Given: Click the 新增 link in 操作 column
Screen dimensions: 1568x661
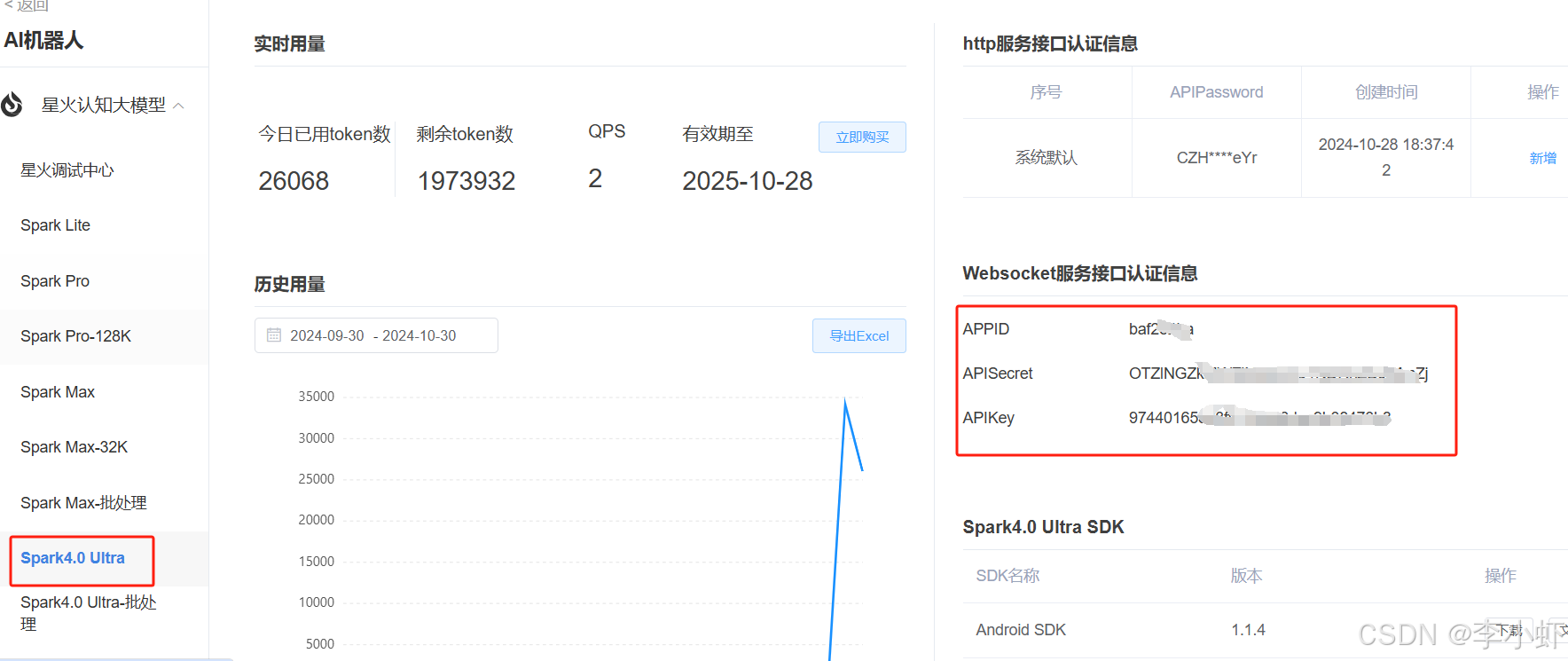Looking at the screenshot, I should pos(1542,158).
